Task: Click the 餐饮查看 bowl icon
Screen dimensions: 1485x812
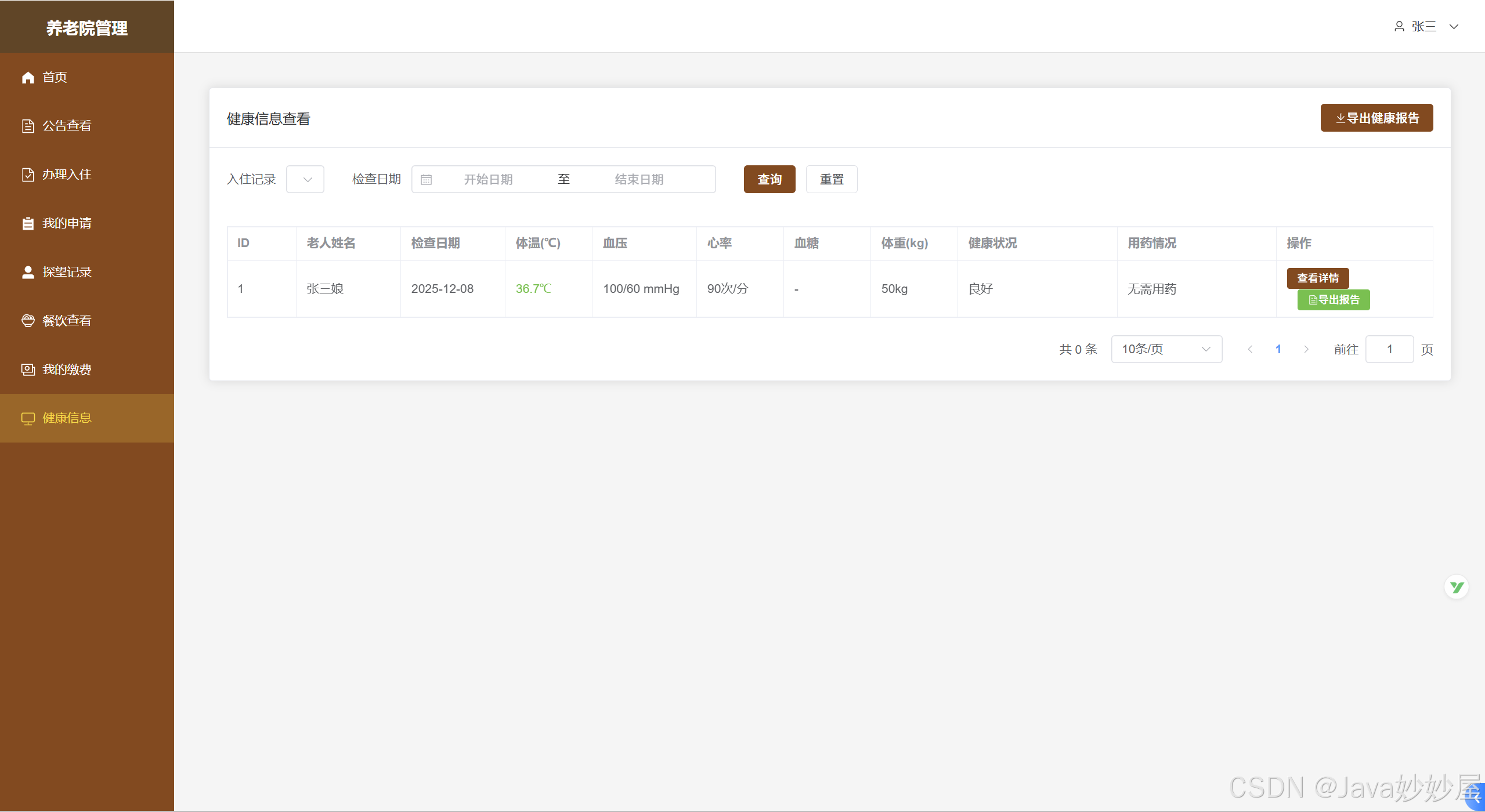Action: pyautogui.click(x=28, y=321)
